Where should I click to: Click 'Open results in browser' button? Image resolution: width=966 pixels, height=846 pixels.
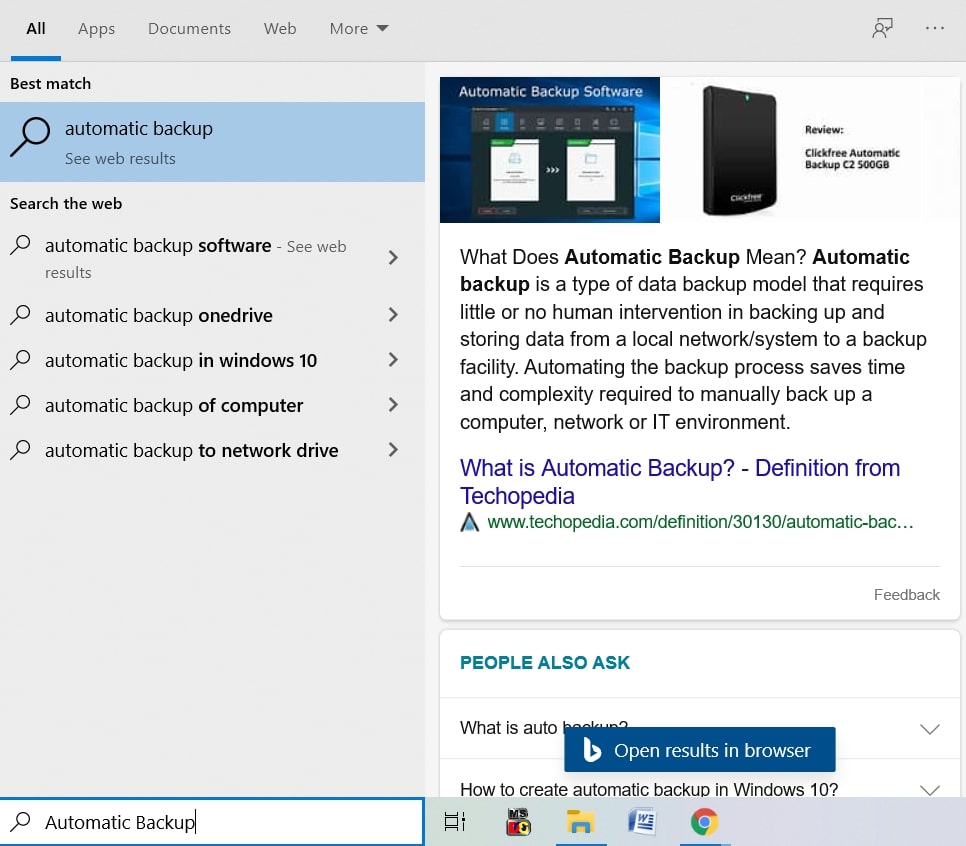coord(699,750)
